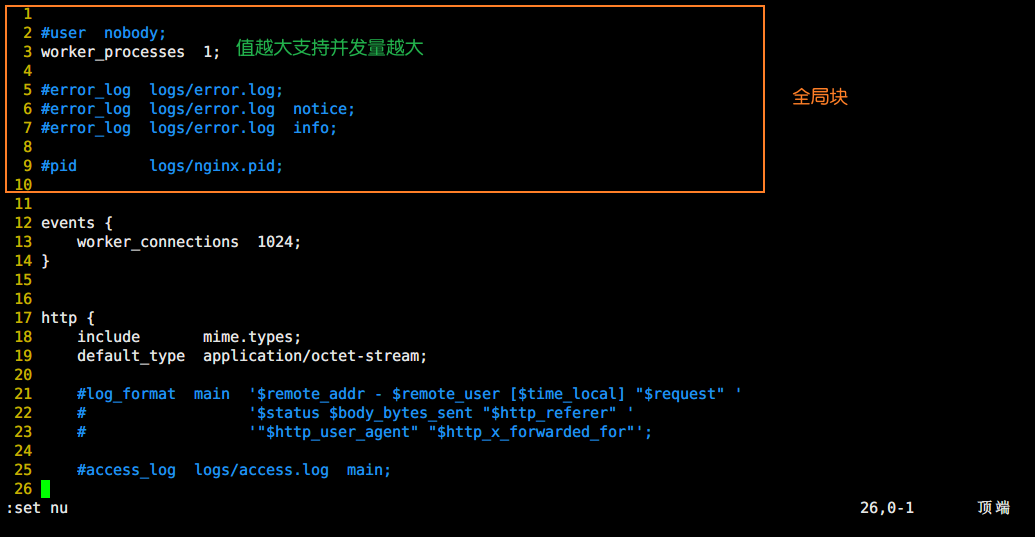Click the #pid logs/nginx.pid comment
This screenshot has width=1035, height=537.
[x=162, y=166]
